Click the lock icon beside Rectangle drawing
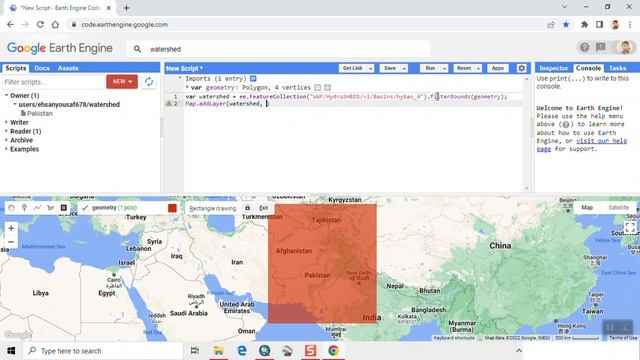This screenshot has width=640, height=360. [x=247, y=208]
